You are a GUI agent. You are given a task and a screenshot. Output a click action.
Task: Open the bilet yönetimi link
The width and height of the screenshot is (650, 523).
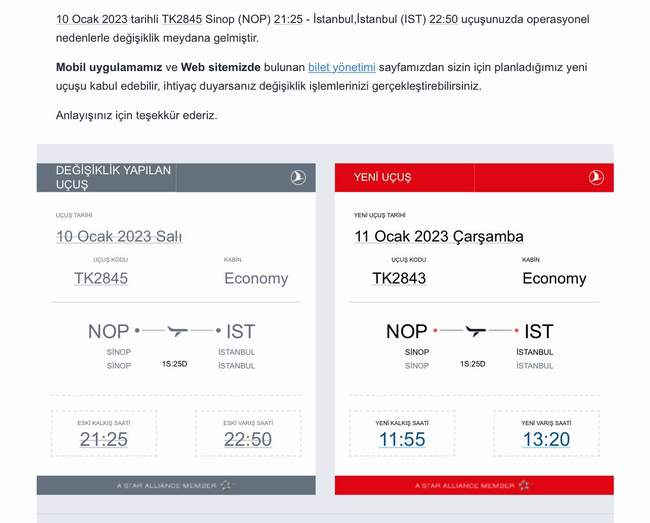(342, 67)
